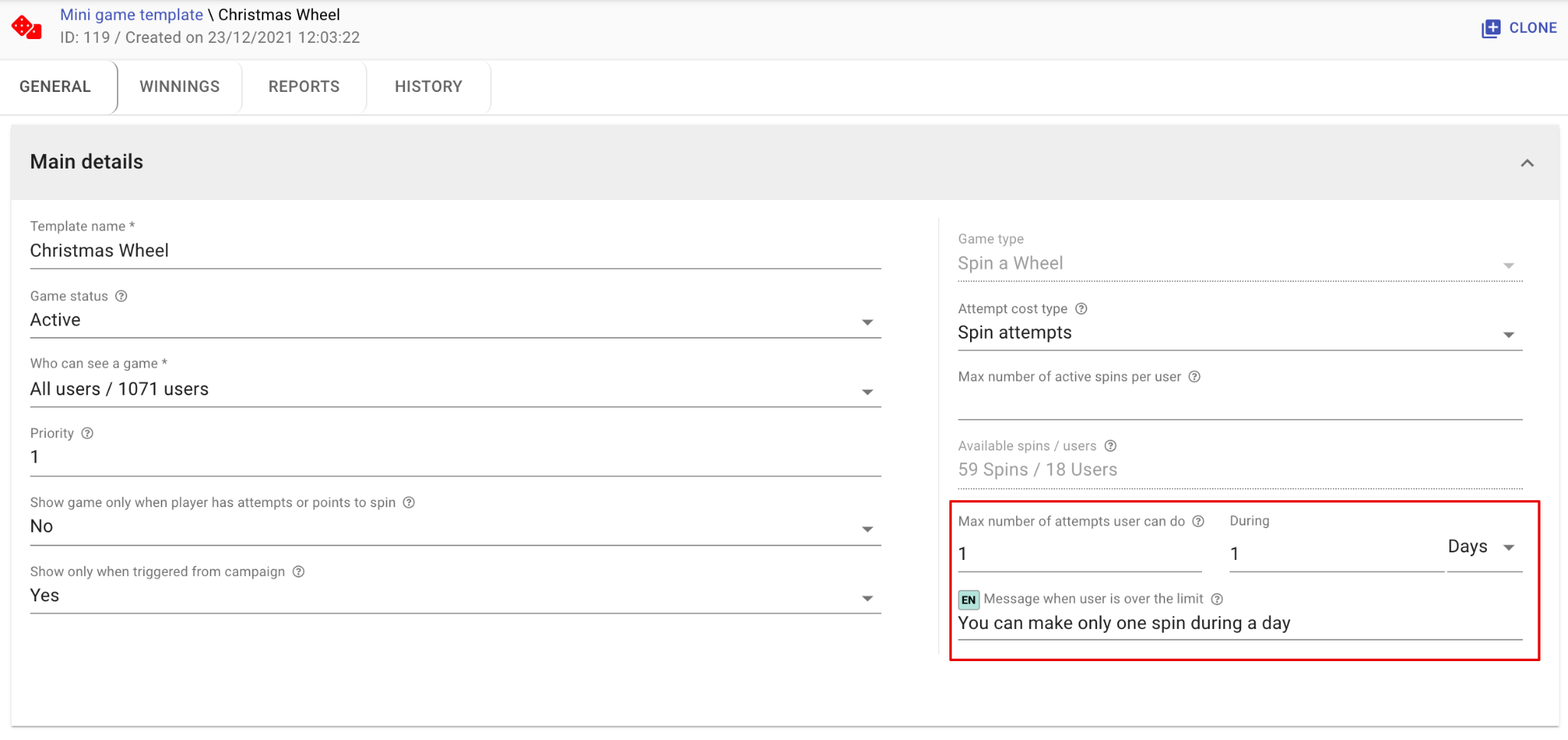Open the Reports tab
This screenshot has width=1568, height=740.
[304, 87]
